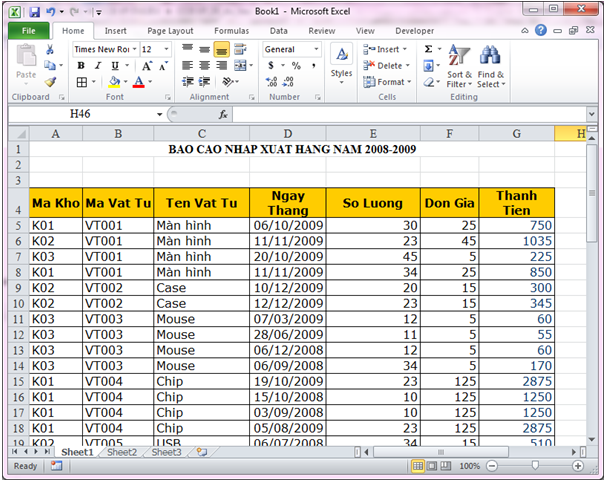Viewport: 604px width, 482px height.
Task: Toggle Center horizontal alignment
Action: pos(205,65)
